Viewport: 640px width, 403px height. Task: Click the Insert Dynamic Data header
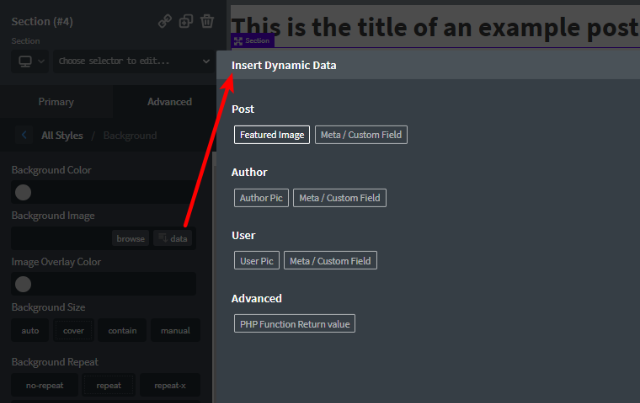[284, 65]
